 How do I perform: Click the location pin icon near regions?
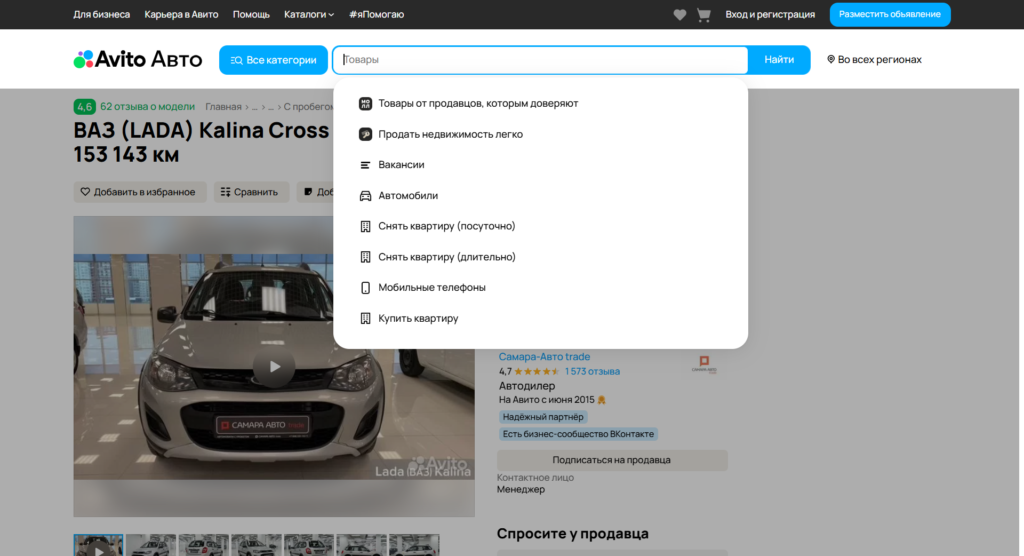pyautogui.click(x=831, y=59)
